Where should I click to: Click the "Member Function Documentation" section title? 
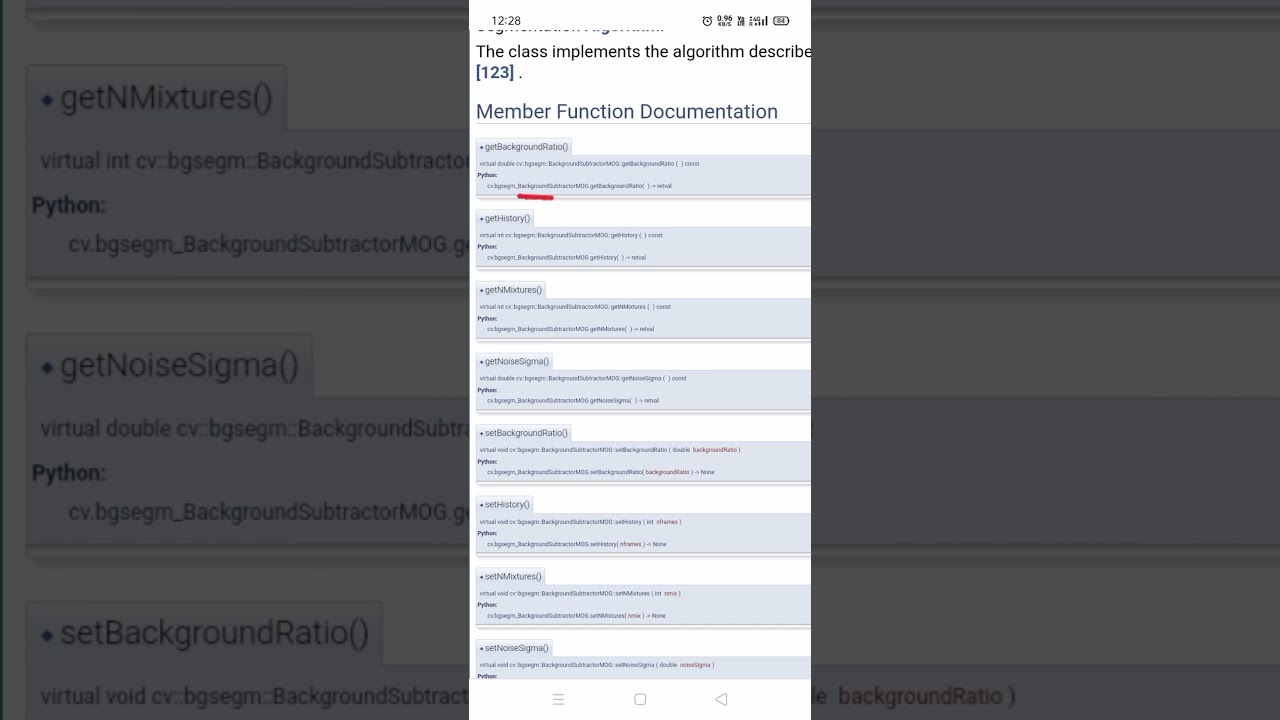(627, 112)
